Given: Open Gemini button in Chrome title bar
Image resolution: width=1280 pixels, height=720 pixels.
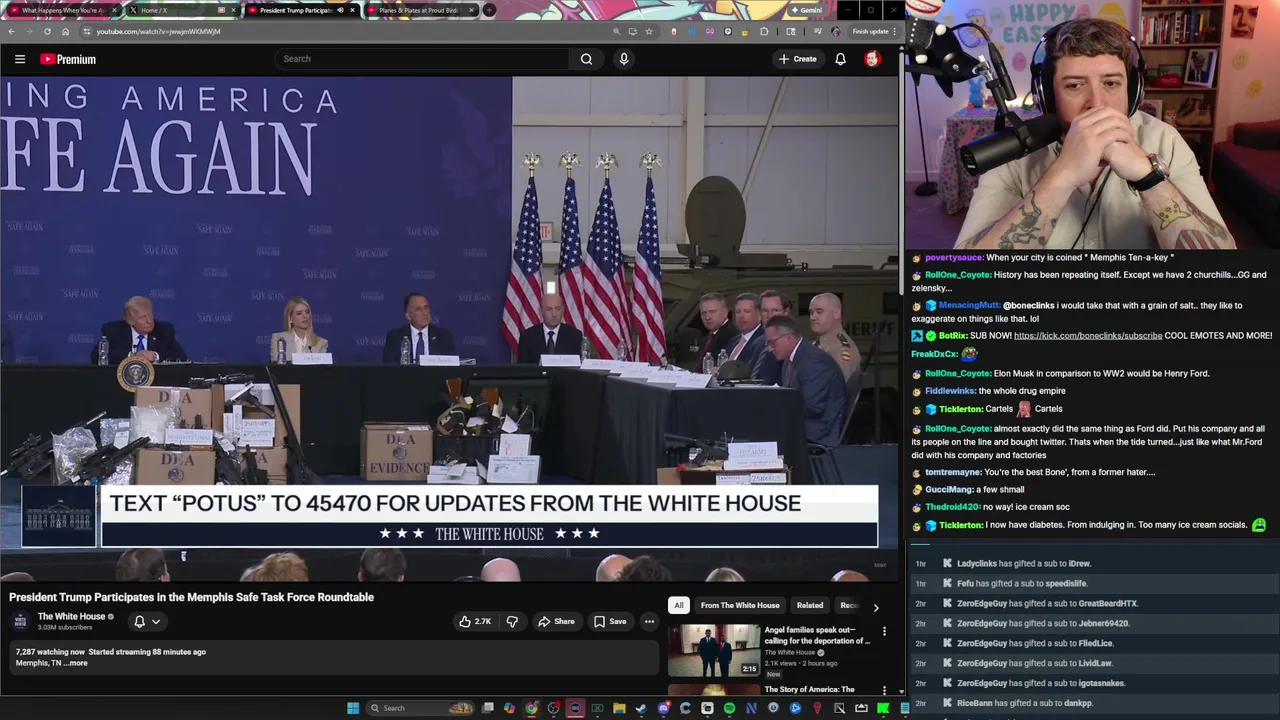Looking at the screenshot, I should (x=807, y=10).
